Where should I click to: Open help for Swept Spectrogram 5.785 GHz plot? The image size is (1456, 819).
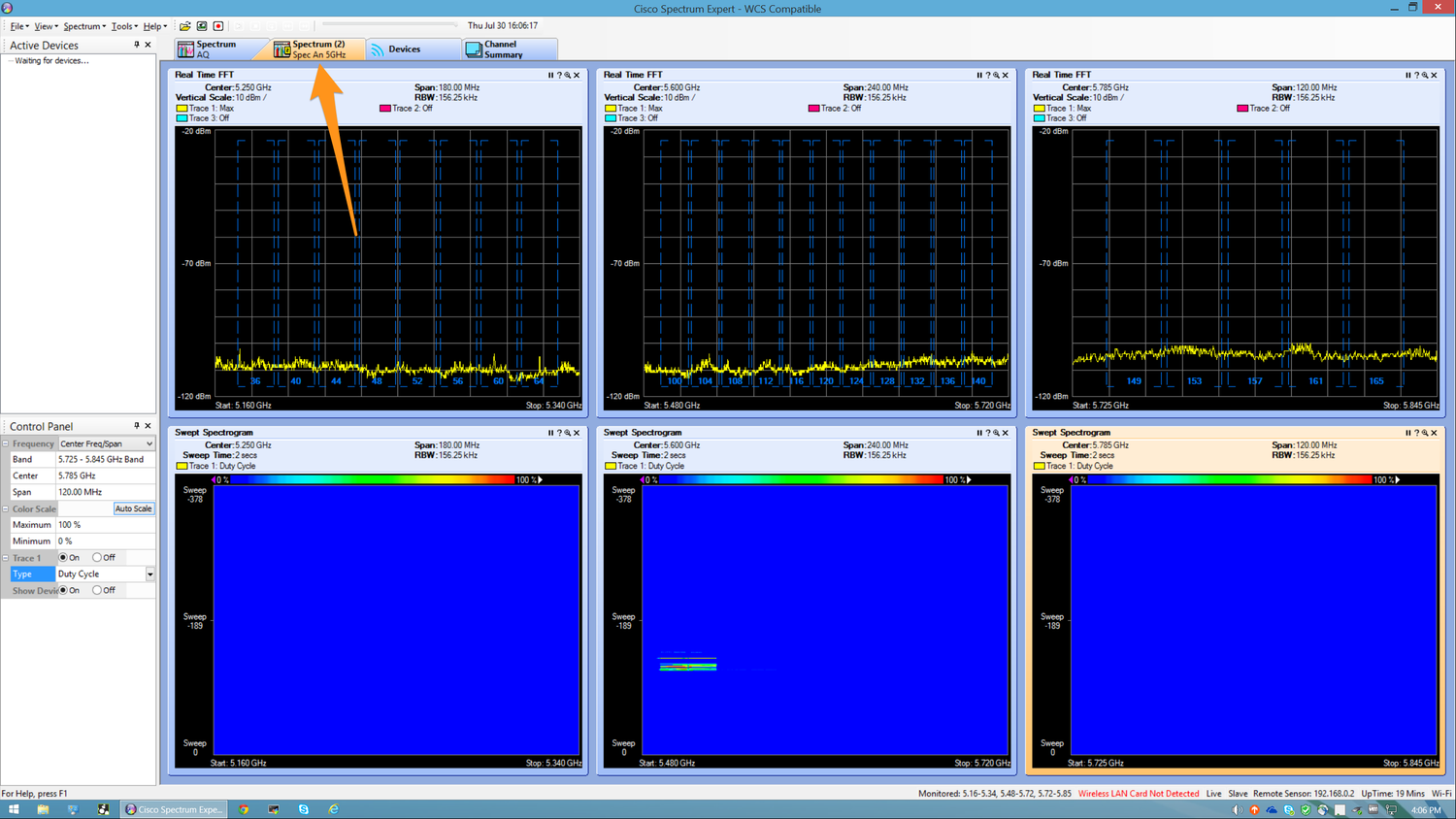coord(1416,433)
